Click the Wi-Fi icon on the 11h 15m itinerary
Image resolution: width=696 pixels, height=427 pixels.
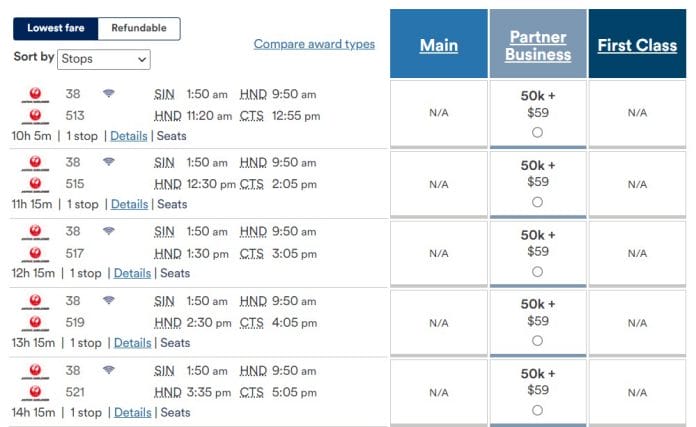tap(108, 162)
